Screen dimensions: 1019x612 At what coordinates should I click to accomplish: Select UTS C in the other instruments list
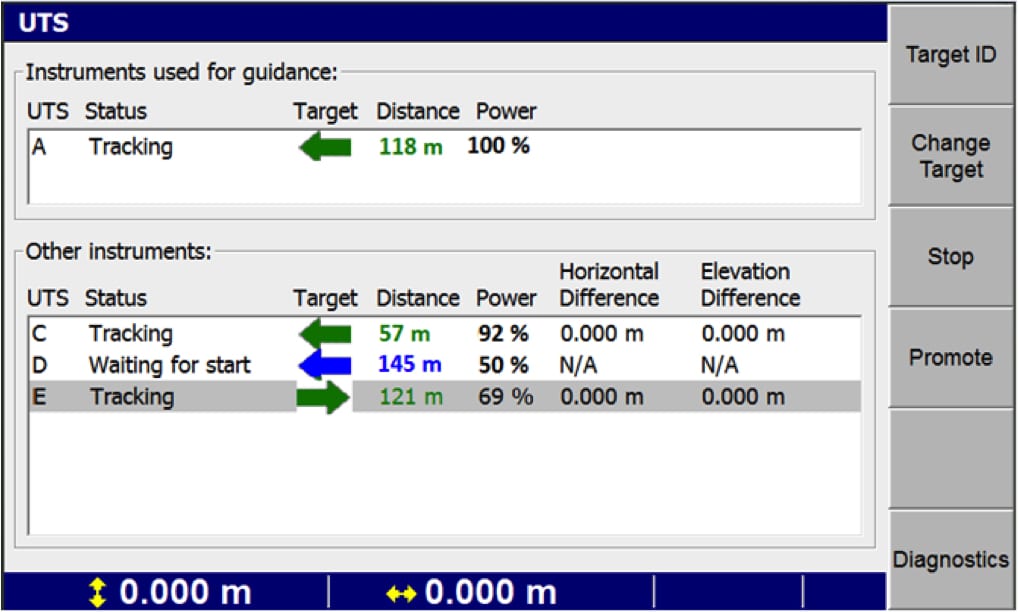coord(445,334)
